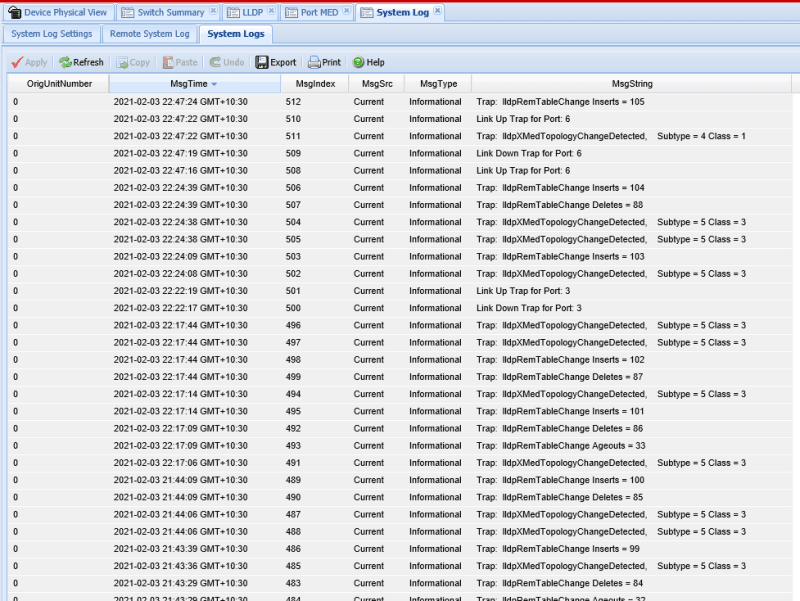Select the MsgIndex 487 cell
This screenshot has width=800, height=601.
pyautogui.click(x=293, y=514)
